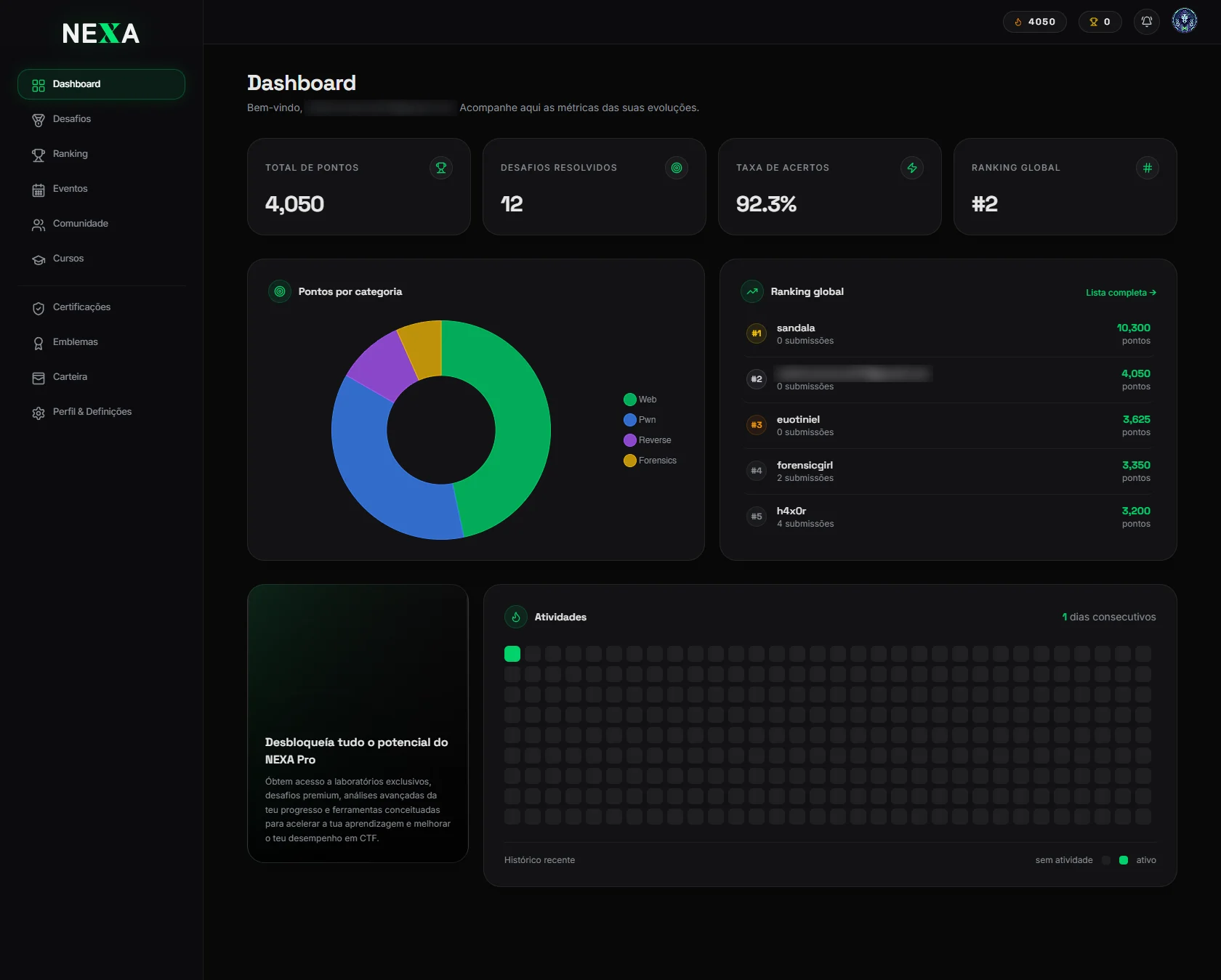Open h4x0r ranking entry
The width and height of the screenshot is (1221, 980).
(x=948, y=517)
